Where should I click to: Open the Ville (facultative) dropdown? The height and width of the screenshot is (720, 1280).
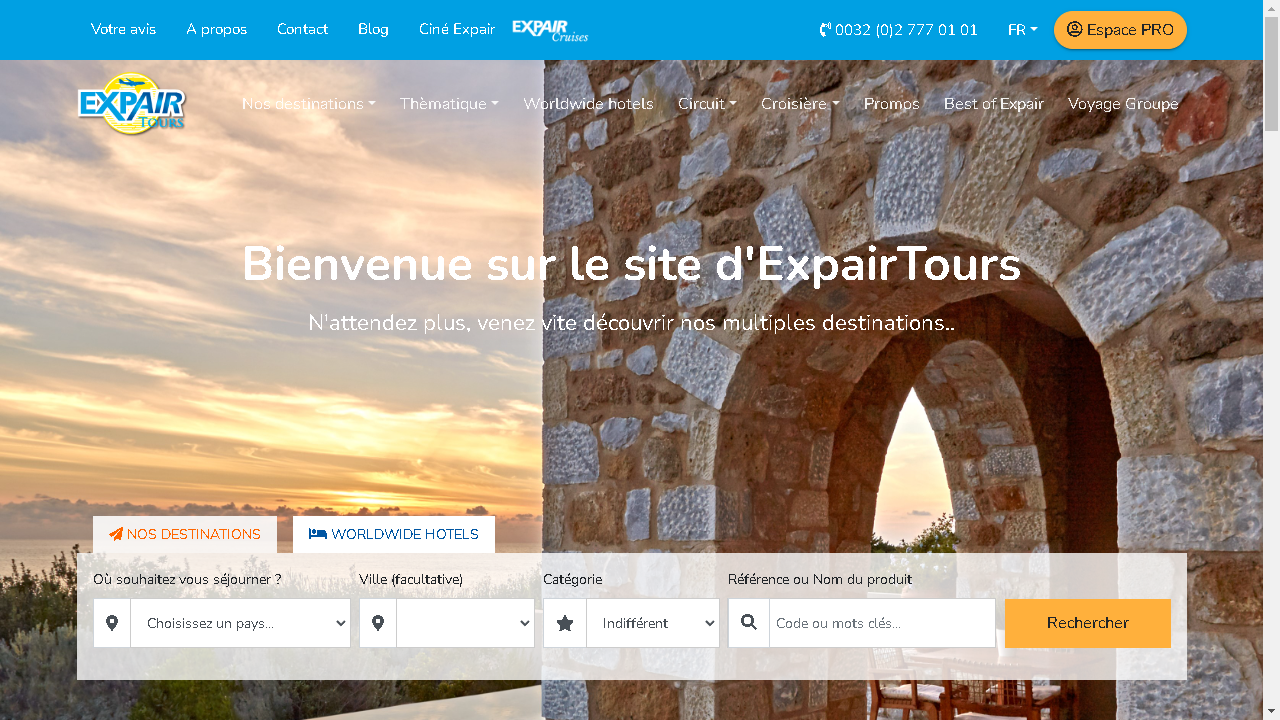coord(465,623)
